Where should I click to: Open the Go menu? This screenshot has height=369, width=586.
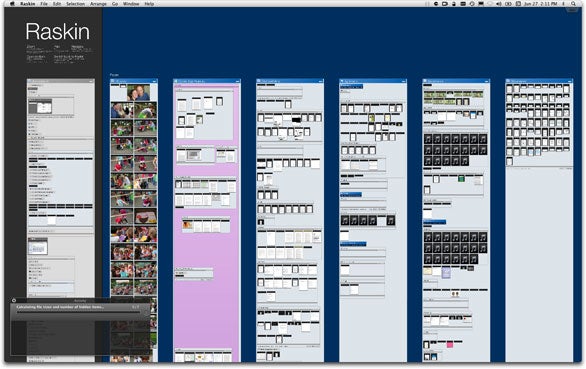(115, 4)
